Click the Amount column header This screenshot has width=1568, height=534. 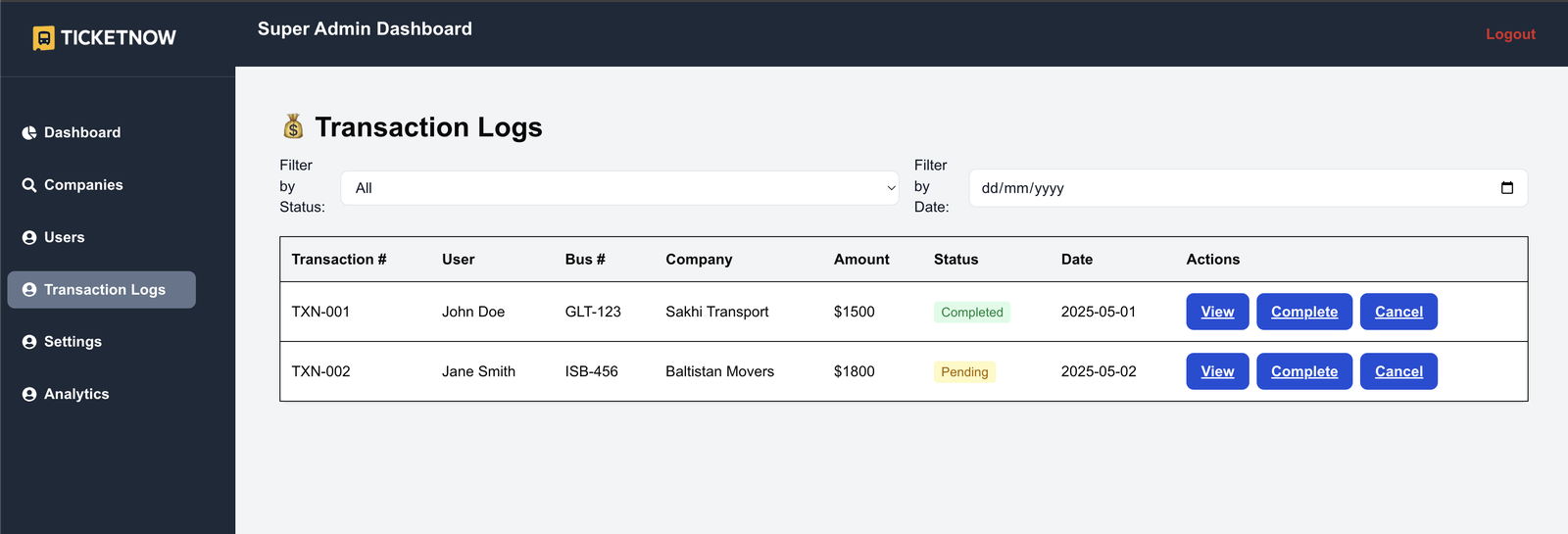861,260
